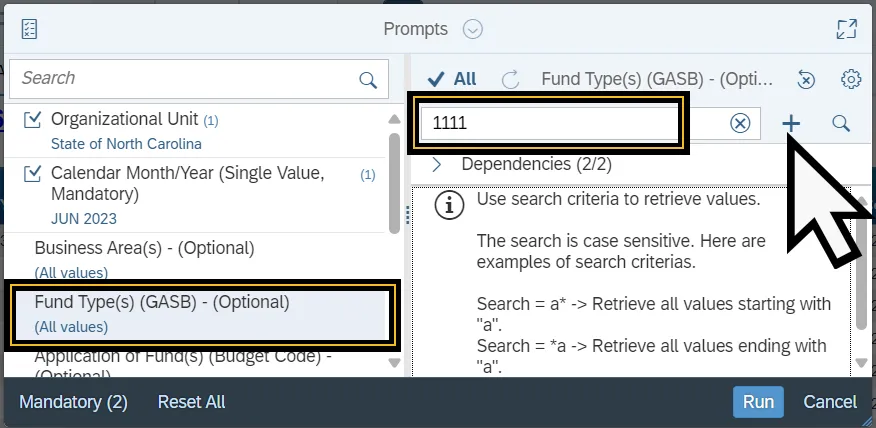Screen dimensions: 876x428
Task: Clear the 1111 text with the X icon
Action: pyautogui.click(x=740, y=123)
